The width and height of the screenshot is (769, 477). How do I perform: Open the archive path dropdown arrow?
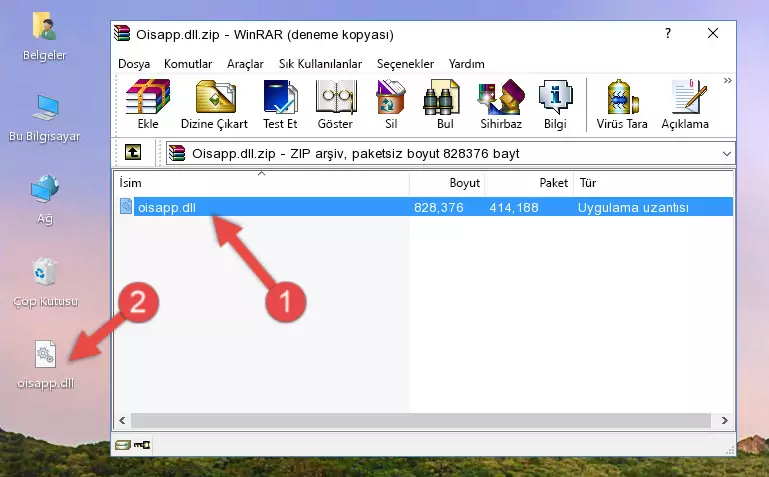(726, 153)
